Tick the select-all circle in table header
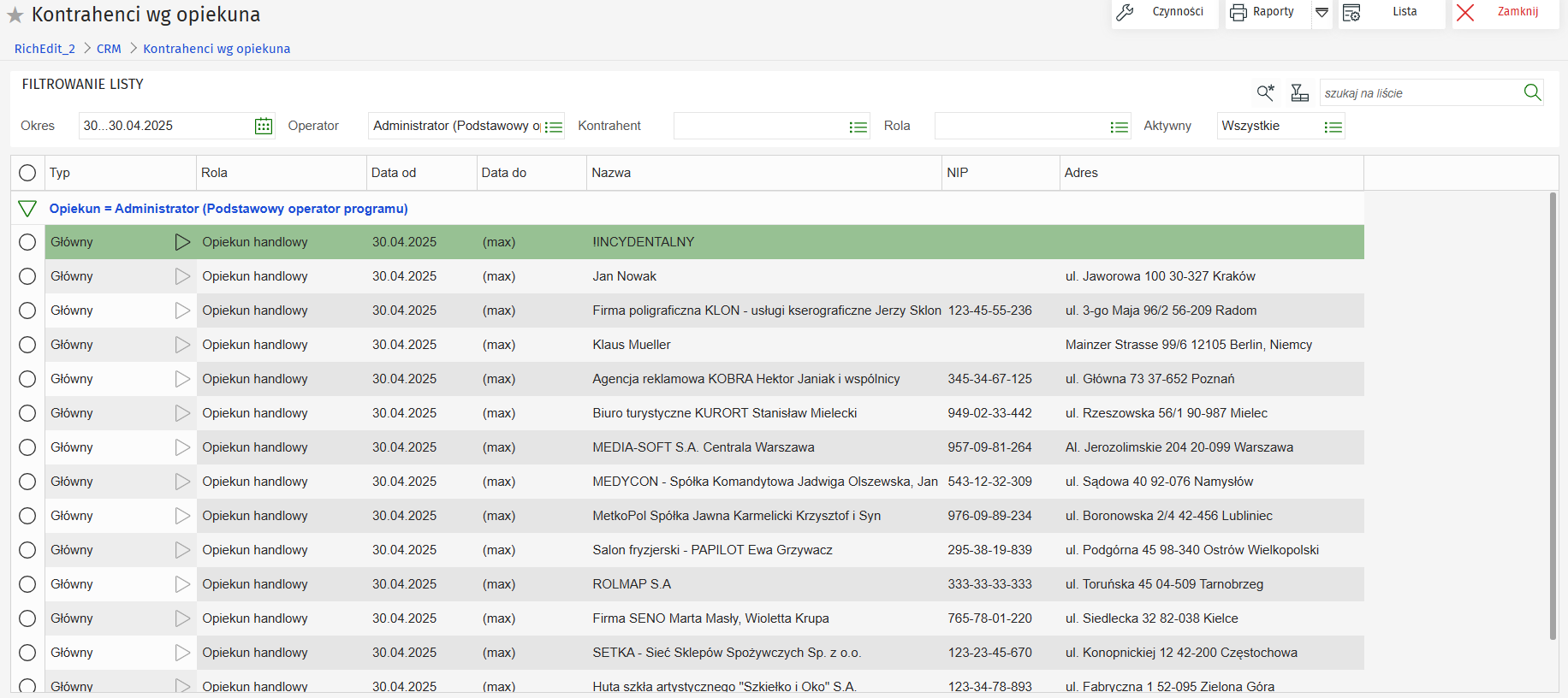 pos(27,173)
